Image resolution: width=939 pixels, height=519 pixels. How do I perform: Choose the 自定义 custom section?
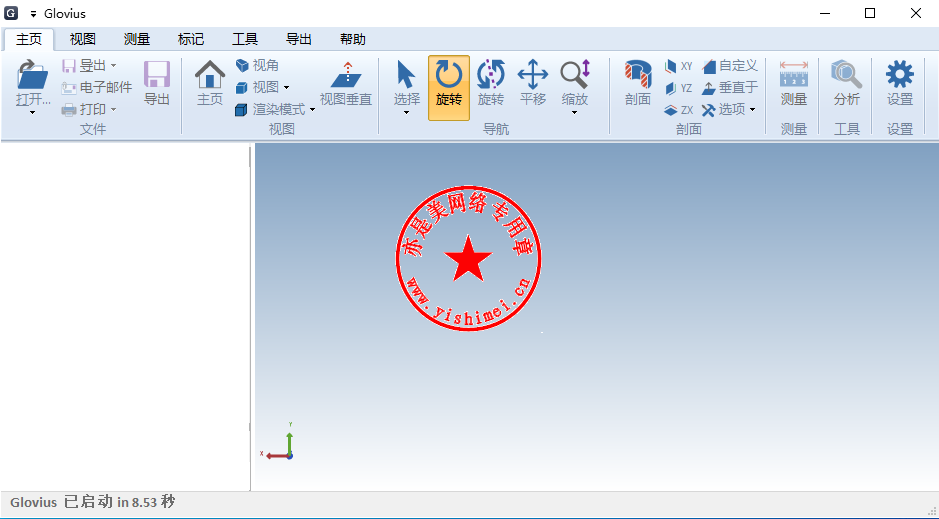tap(730, 66)
